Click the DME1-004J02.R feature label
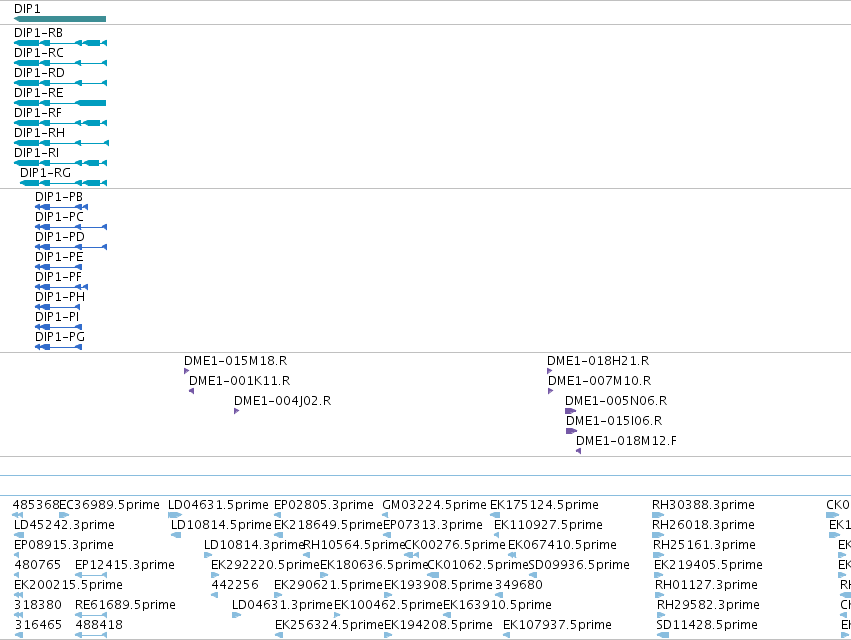 282,401
